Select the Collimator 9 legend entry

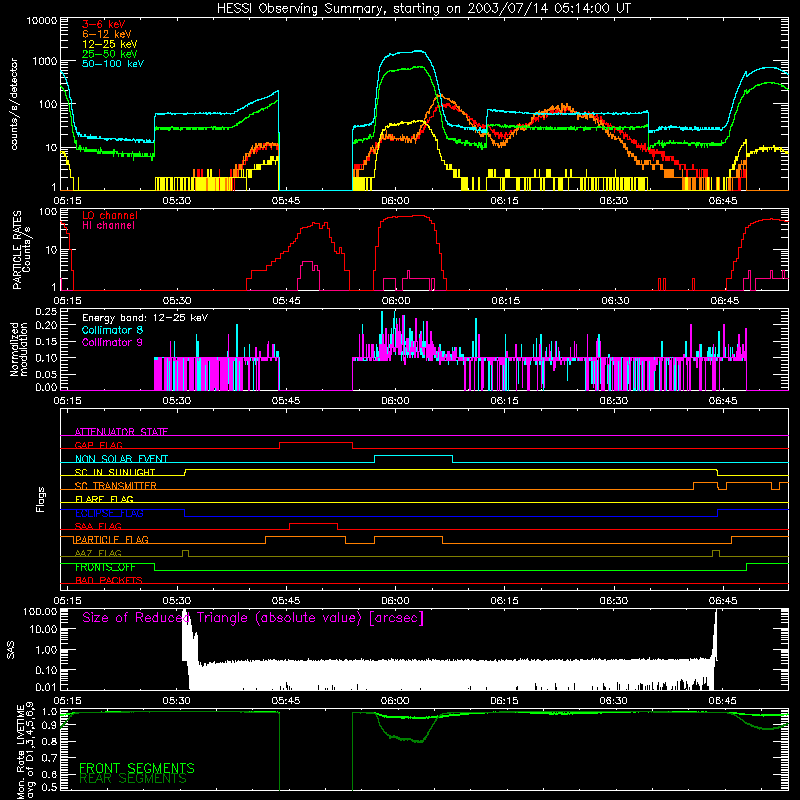[112, 342]
